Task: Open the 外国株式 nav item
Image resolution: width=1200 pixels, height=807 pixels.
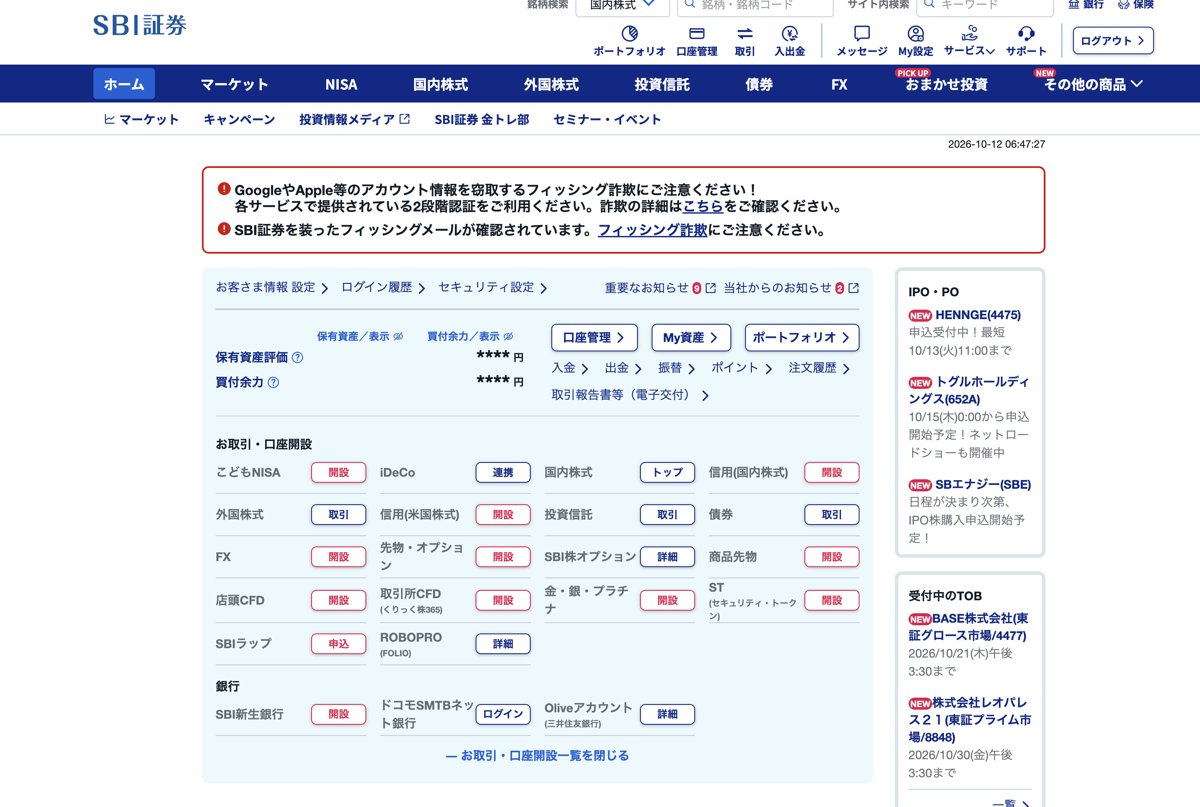Action: [551, 84]
